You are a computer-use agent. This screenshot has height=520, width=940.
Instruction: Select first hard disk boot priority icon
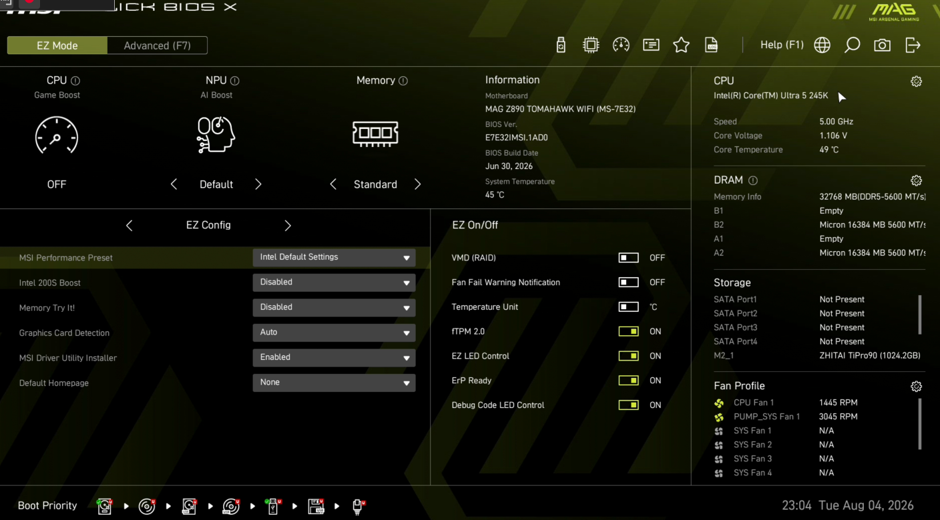pyautogui.click(x=104, y=506)
